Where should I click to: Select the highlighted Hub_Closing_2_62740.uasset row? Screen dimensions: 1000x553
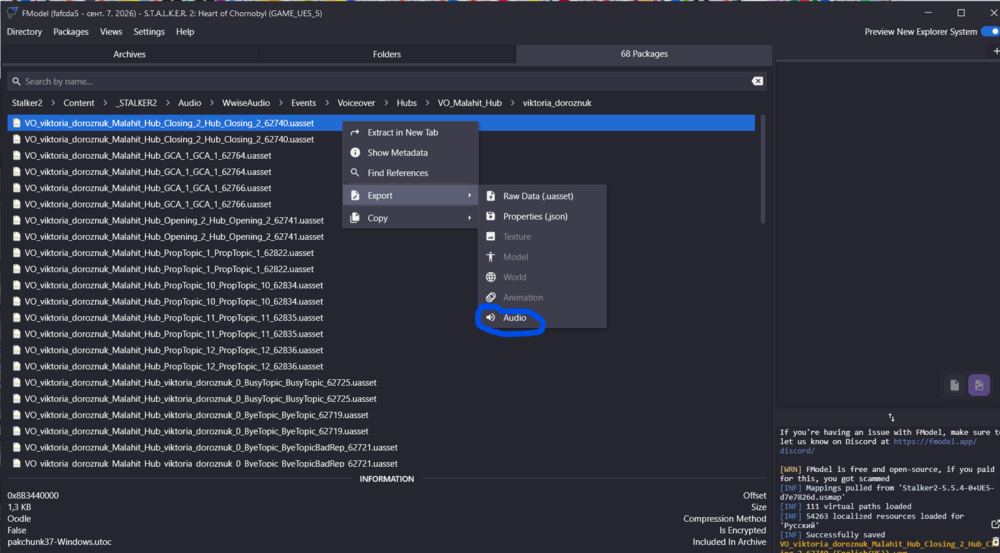tap(381, 123)
